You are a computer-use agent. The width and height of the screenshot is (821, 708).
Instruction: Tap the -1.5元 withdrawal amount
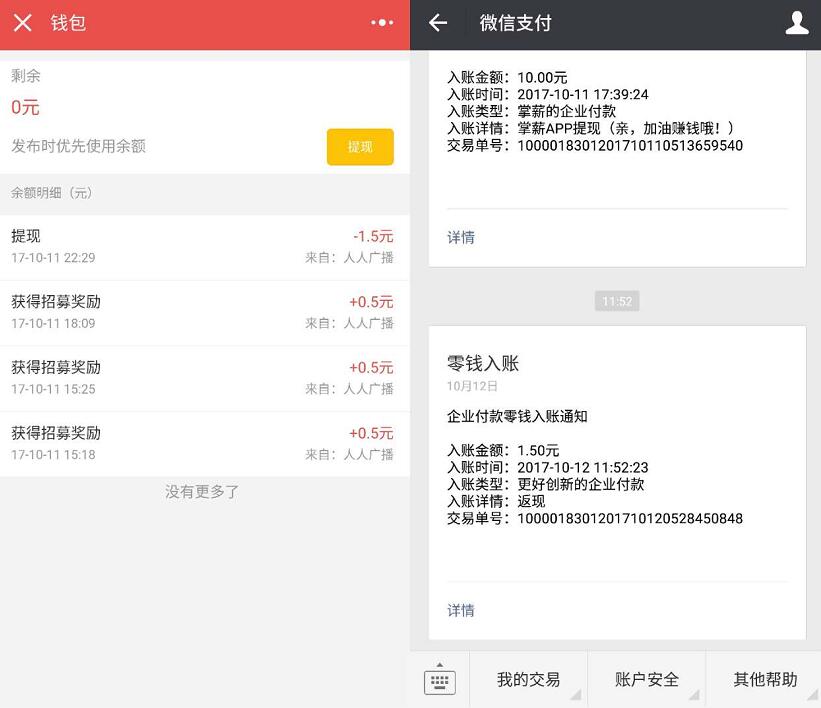[x=373, y=236]
